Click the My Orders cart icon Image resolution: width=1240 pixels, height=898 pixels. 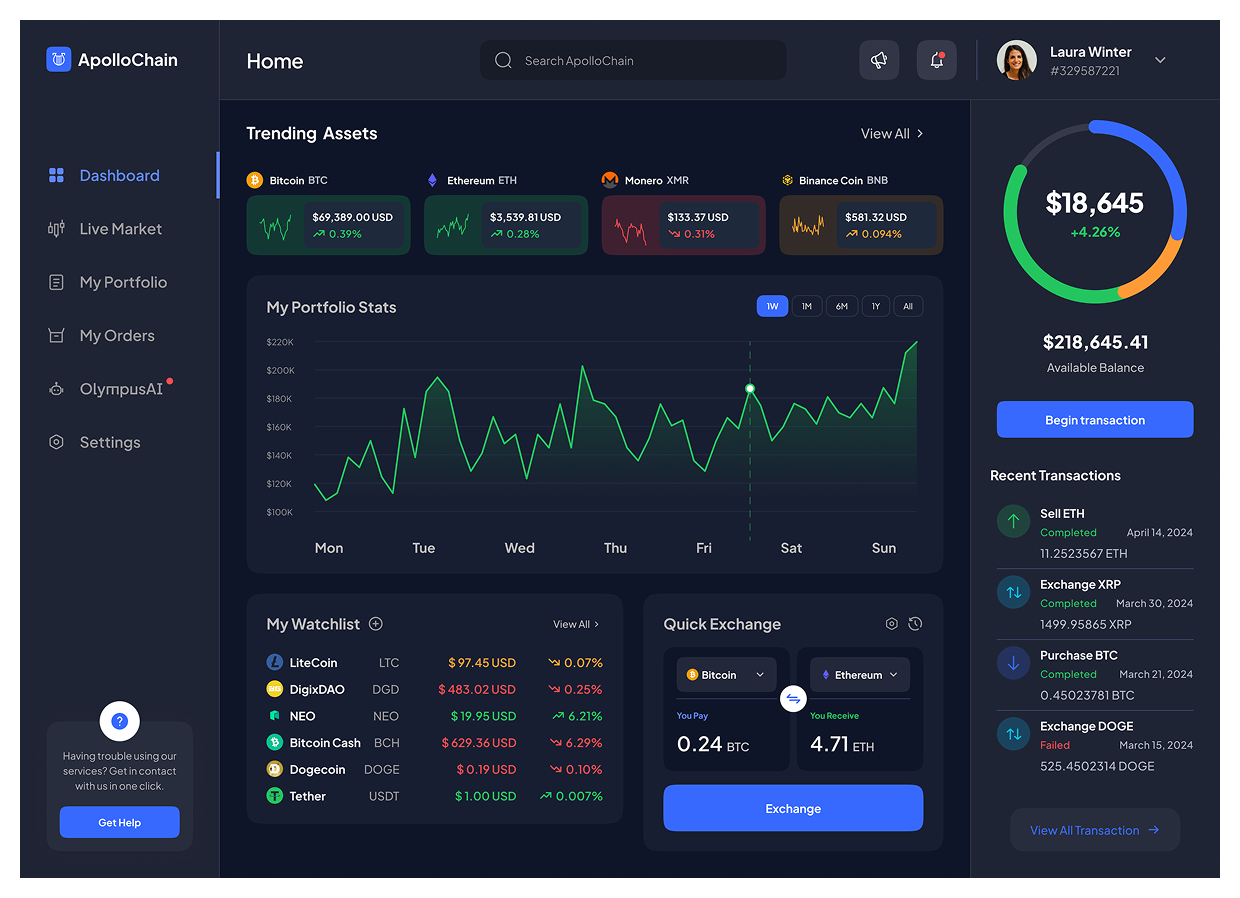pos(56,335)
